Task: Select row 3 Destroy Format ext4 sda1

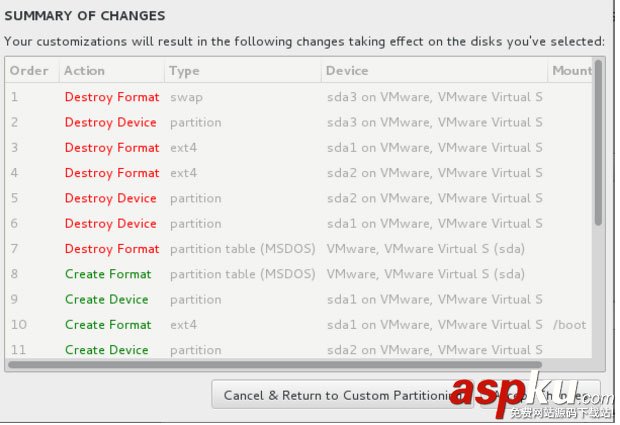Action: coord(111,147)
